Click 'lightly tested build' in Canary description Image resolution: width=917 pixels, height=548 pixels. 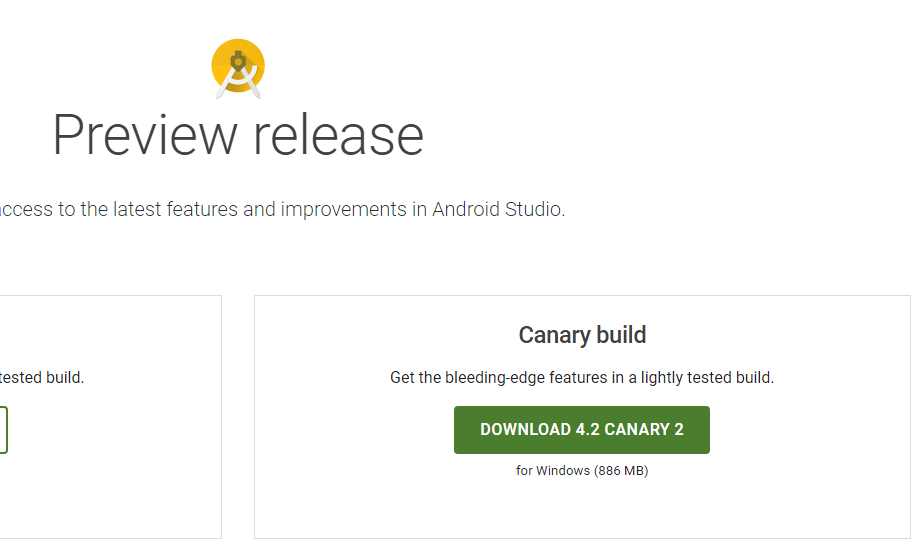[x=706, y=378]
